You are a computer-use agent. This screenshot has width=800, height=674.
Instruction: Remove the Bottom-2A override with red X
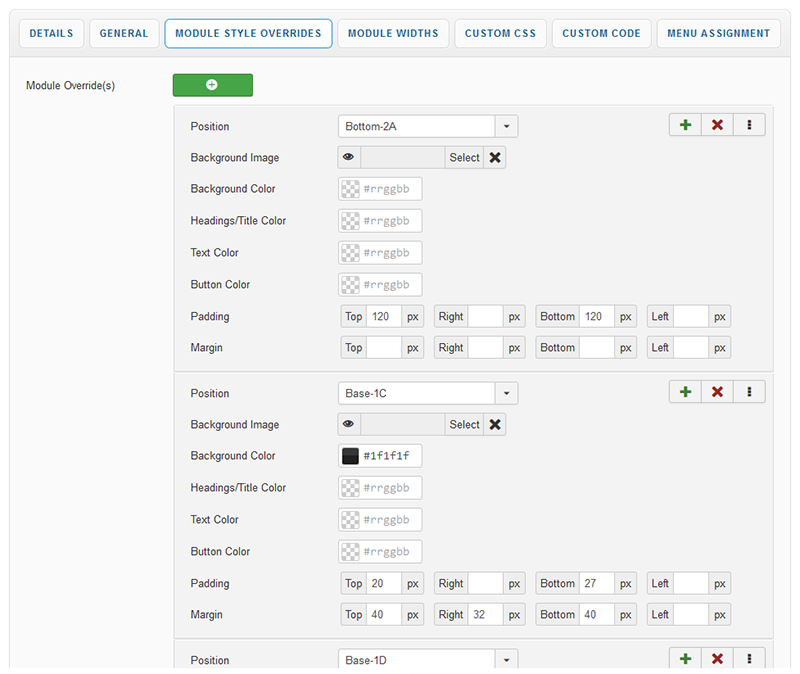pos(717,125)
